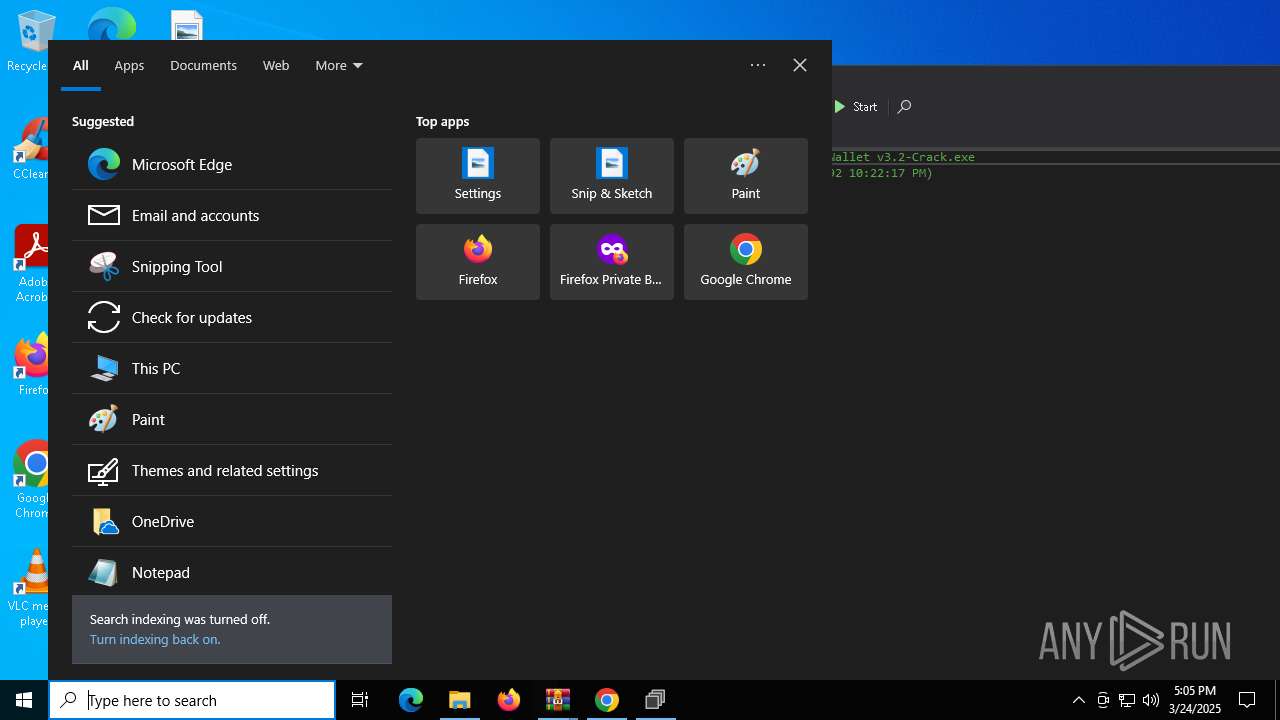Open the stacked-windows app on the taskbar
Viewport: 1280px width, 720px height.
coord(656,700)
